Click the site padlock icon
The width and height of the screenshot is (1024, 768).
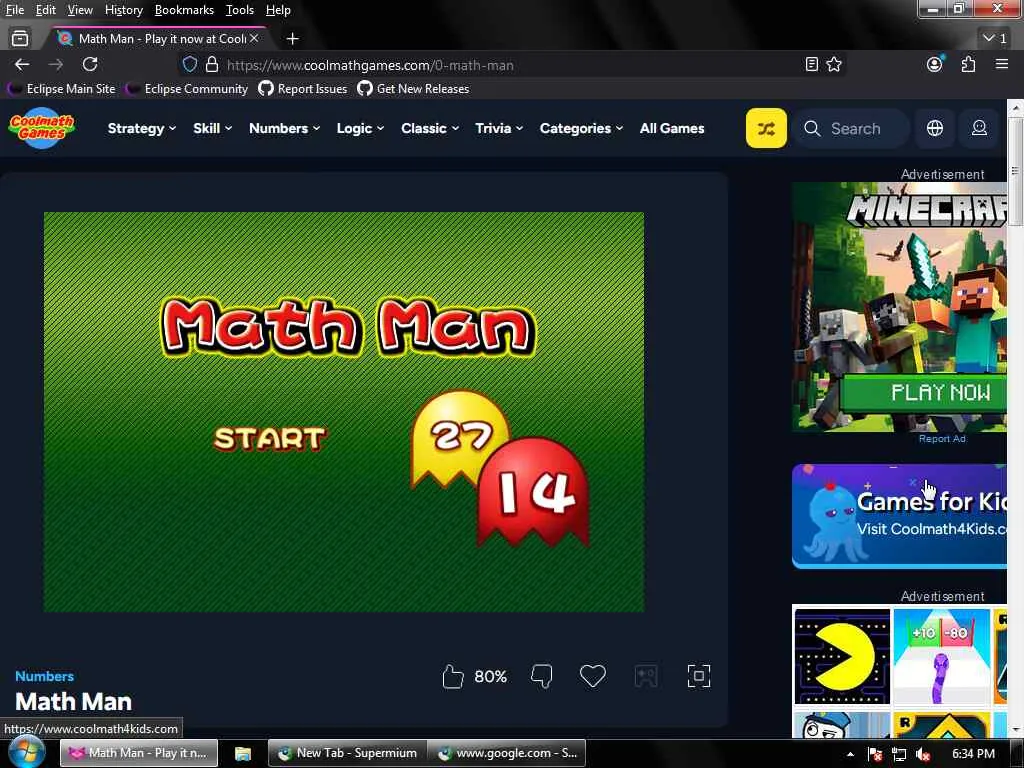[x=212, y=65]
